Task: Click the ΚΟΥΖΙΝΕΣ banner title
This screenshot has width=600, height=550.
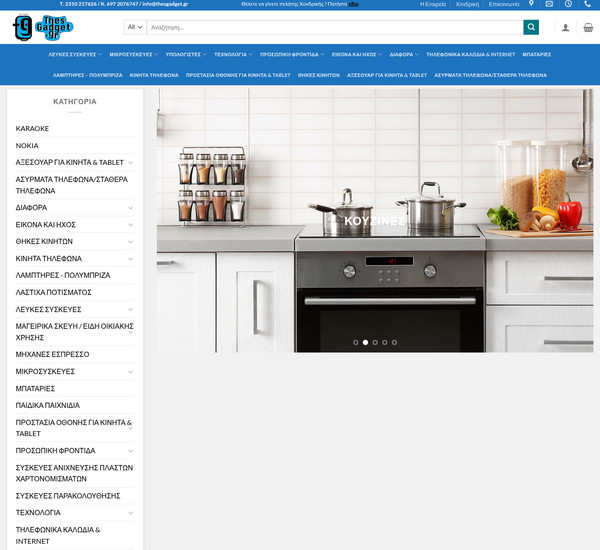Action: (374, 221)
